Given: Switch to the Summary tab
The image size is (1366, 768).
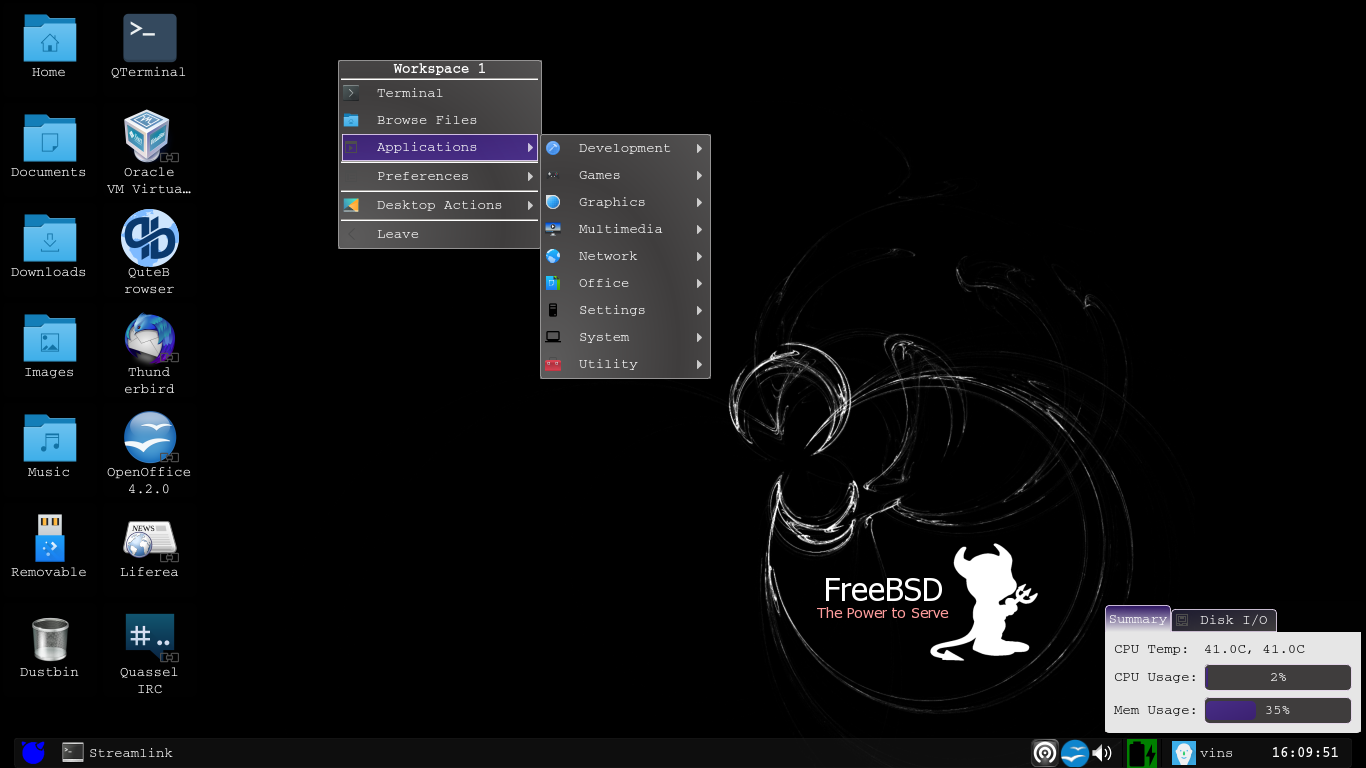Looking at the screenshot, I should (1138, 619).
